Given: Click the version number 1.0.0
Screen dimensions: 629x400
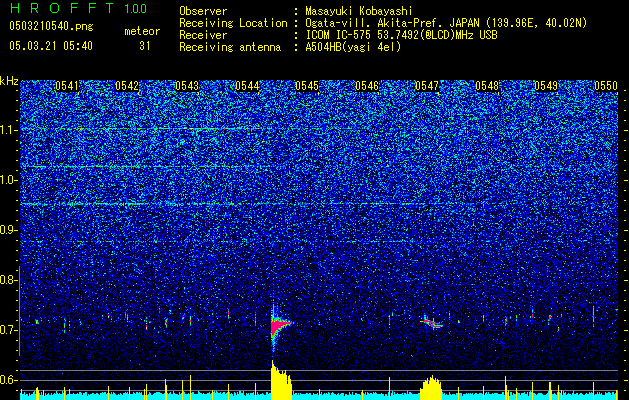Looking at the screenshot, I should 136,8.
